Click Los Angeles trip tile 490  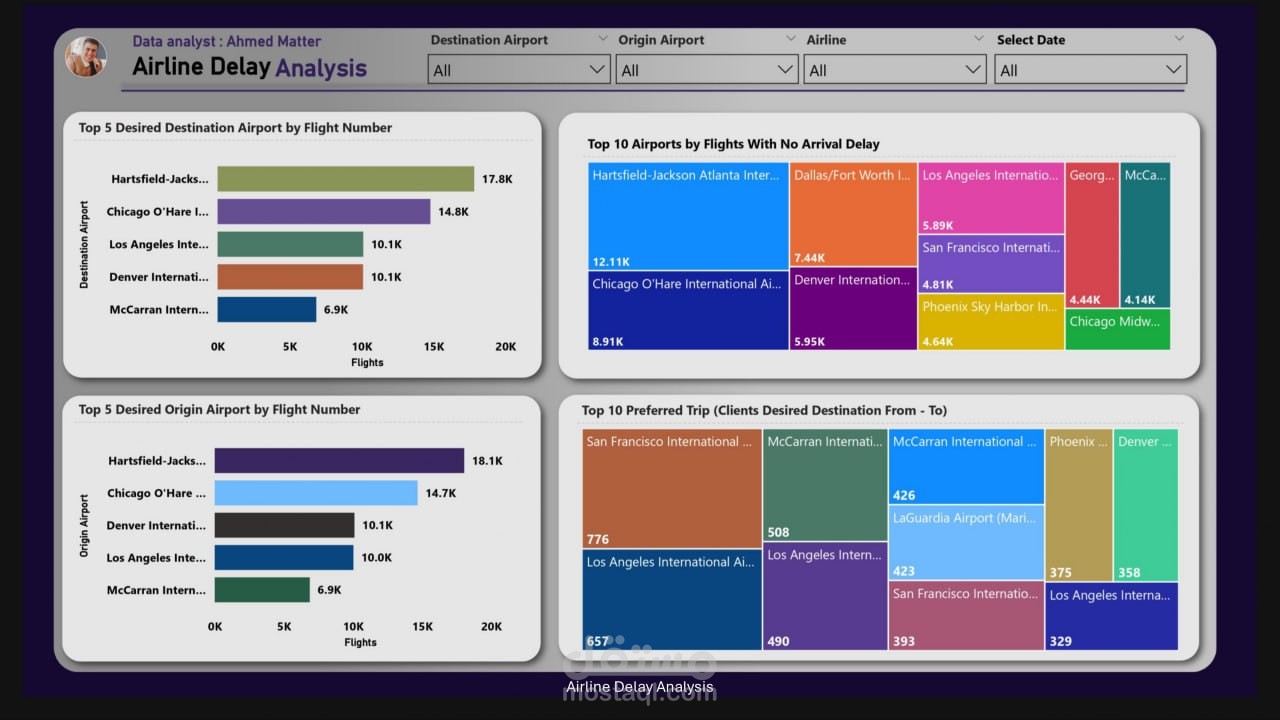[825, 596]
